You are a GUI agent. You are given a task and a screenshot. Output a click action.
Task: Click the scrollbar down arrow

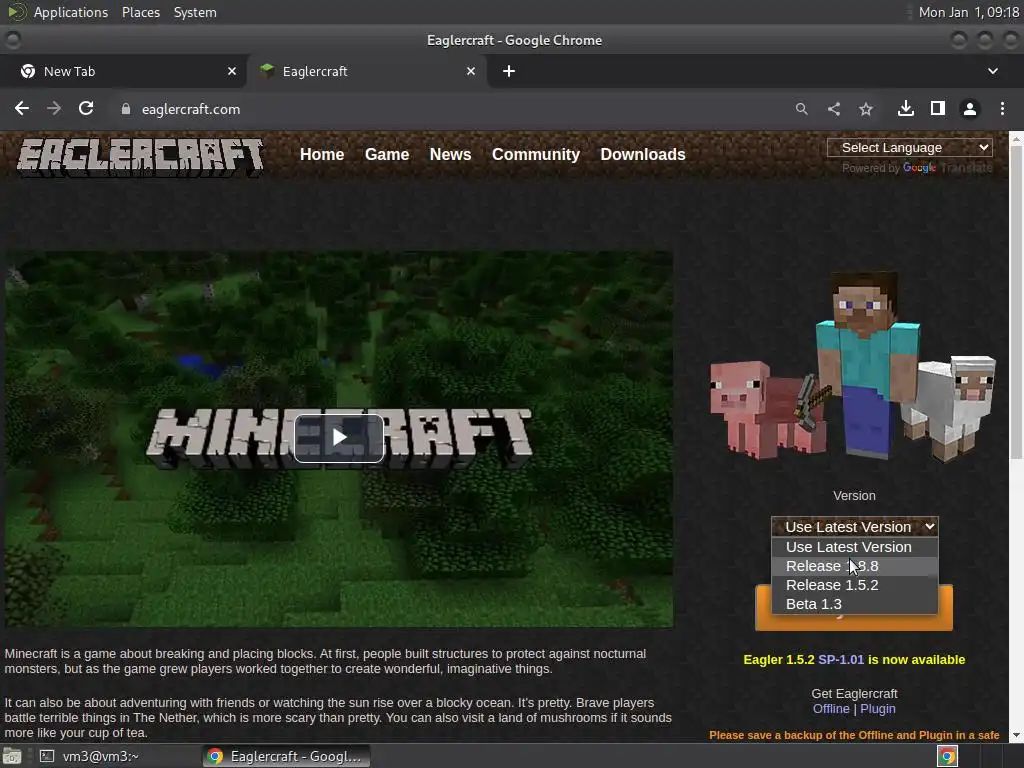click(x=1016, y=735)
